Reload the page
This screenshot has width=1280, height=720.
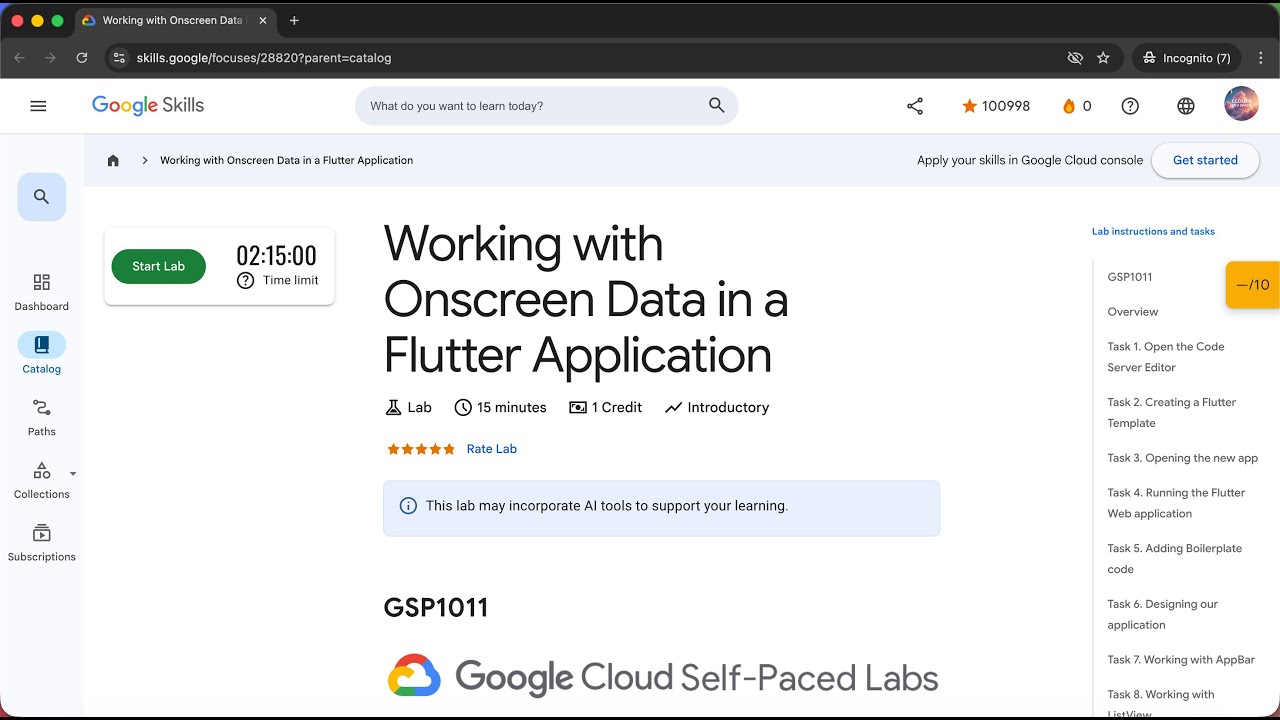[x=82, y=58]
